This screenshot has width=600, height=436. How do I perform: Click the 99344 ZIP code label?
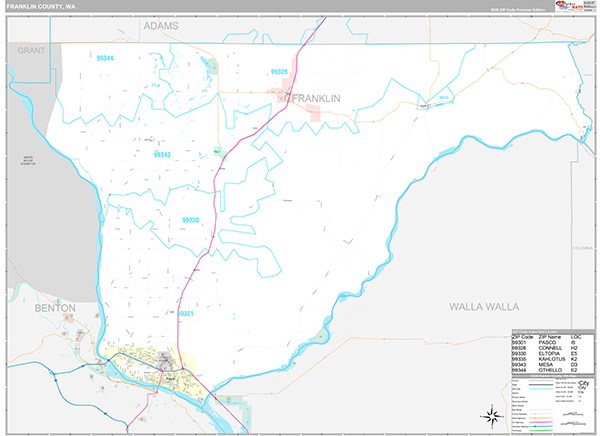click(x=105, y=58)
